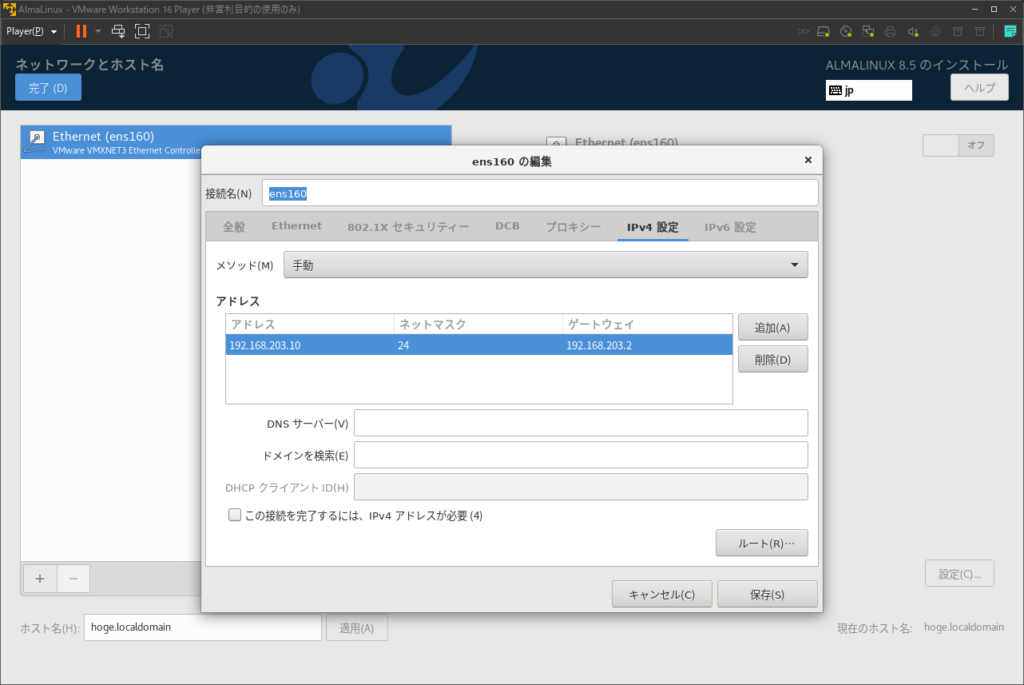Screen dimensions: 1024x685
Task: Click the keyboard icon next to jp
Action: (835, 91)
